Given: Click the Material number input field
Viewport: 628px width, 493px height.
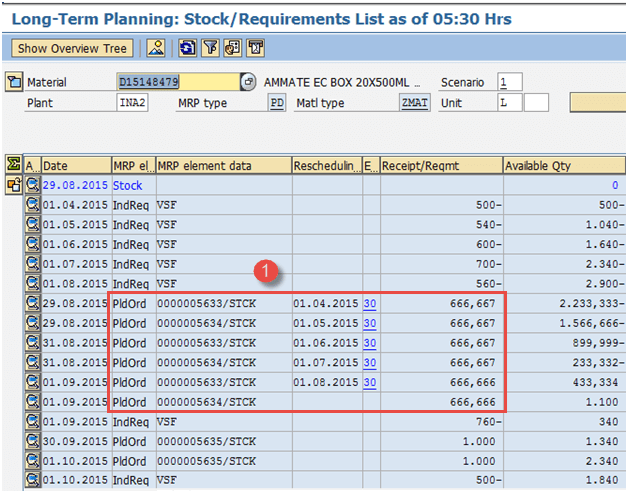Looking at the screenshot, I should pos(177,82).
